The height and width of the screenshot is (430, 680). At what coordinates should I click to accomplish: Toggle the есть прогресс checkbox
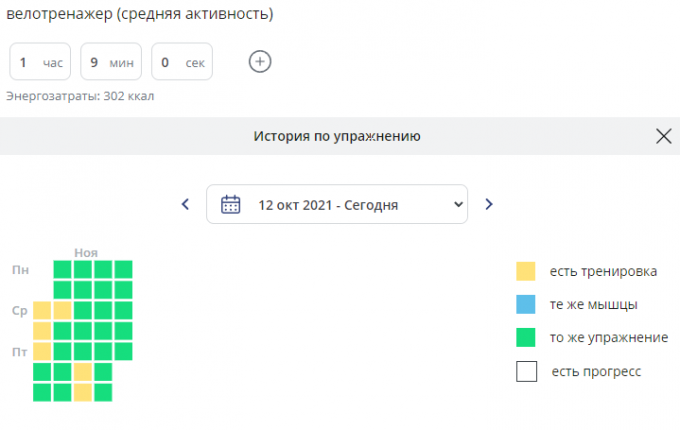526,371
